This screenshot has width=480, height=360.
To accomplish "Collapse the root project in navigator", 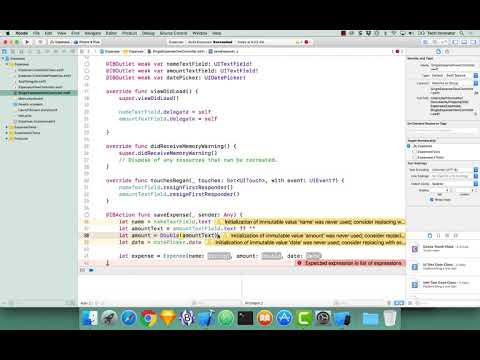I will pos(3,59).
